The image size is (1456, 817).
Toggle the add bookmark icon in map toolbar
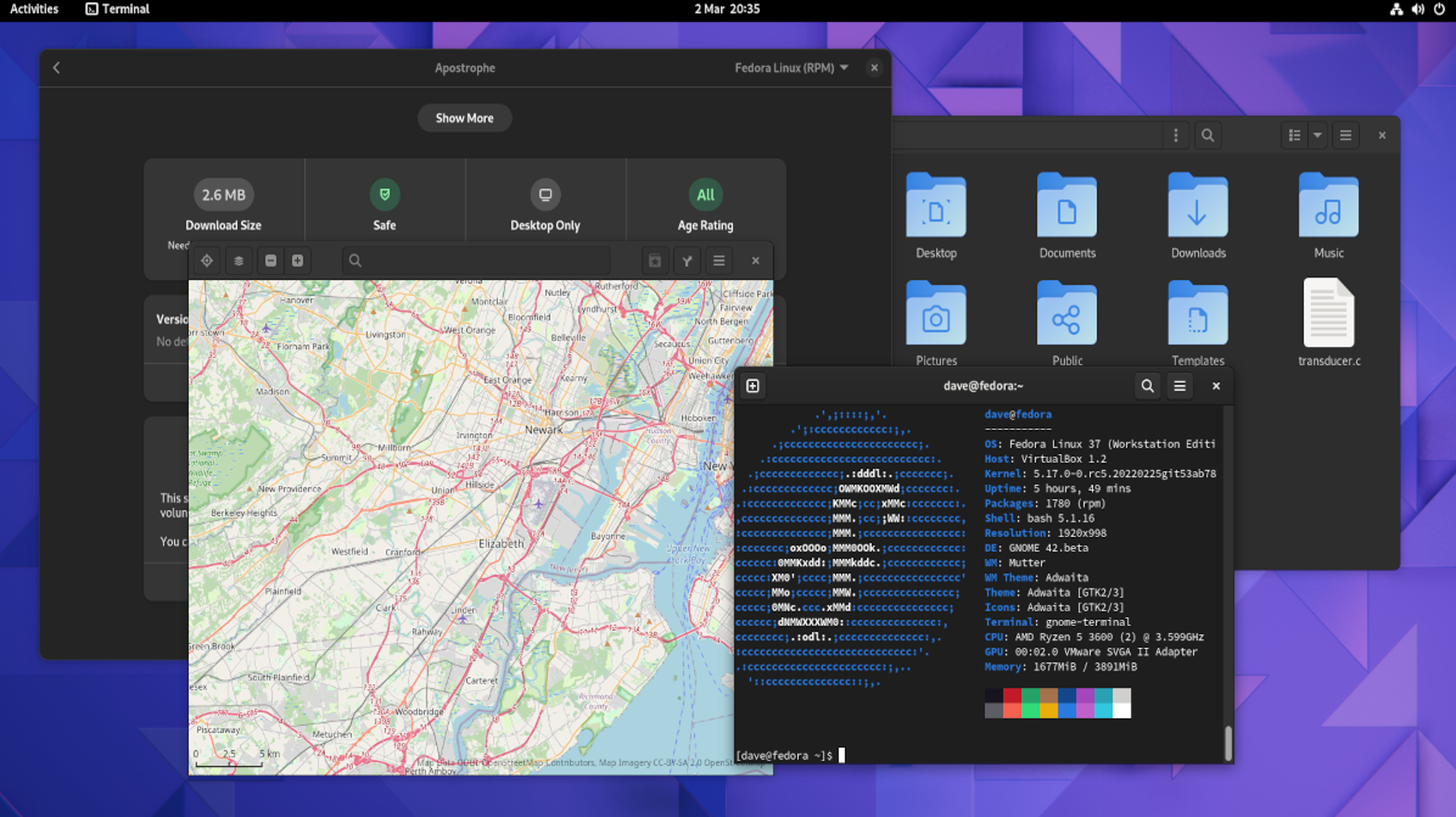pyautogui.click(x=655, y=260)
